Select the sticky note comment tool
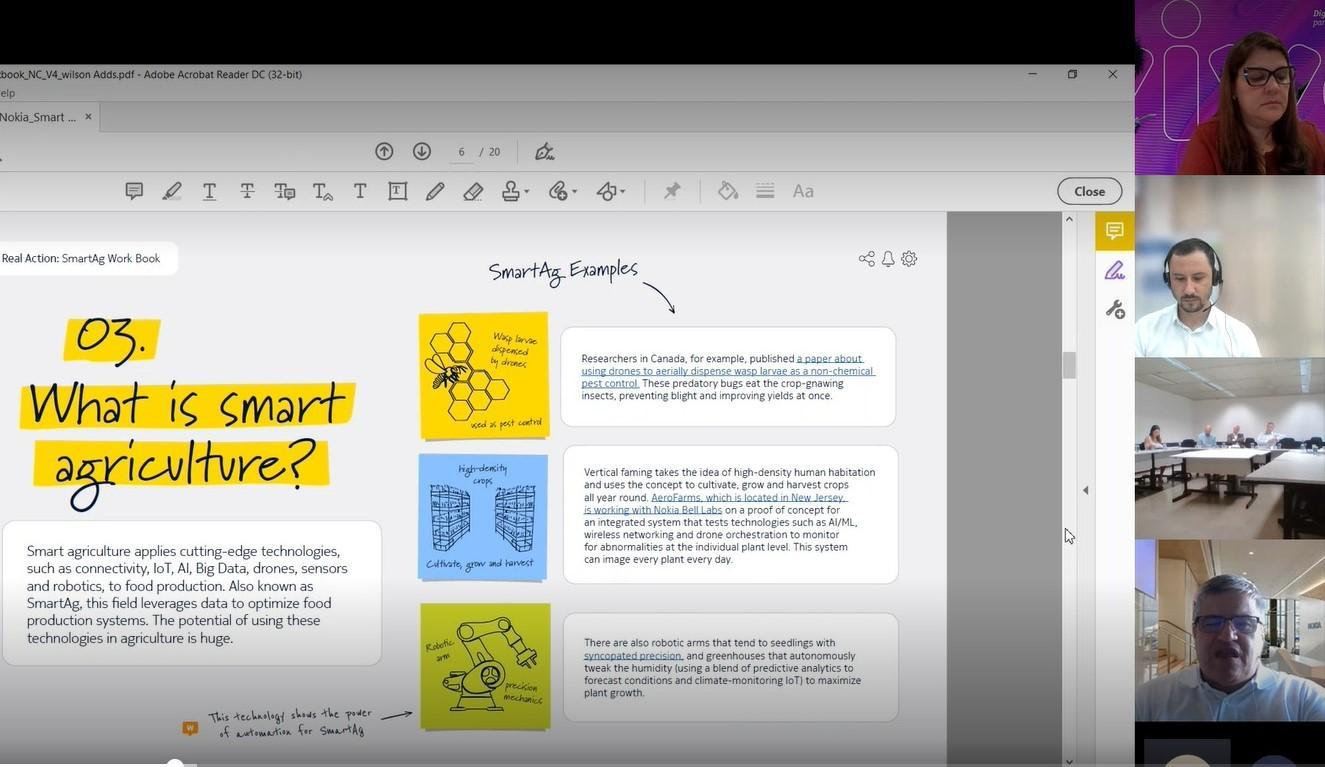Image resolution: width=1325 pixels, height=767 pixels. (134, 191)
